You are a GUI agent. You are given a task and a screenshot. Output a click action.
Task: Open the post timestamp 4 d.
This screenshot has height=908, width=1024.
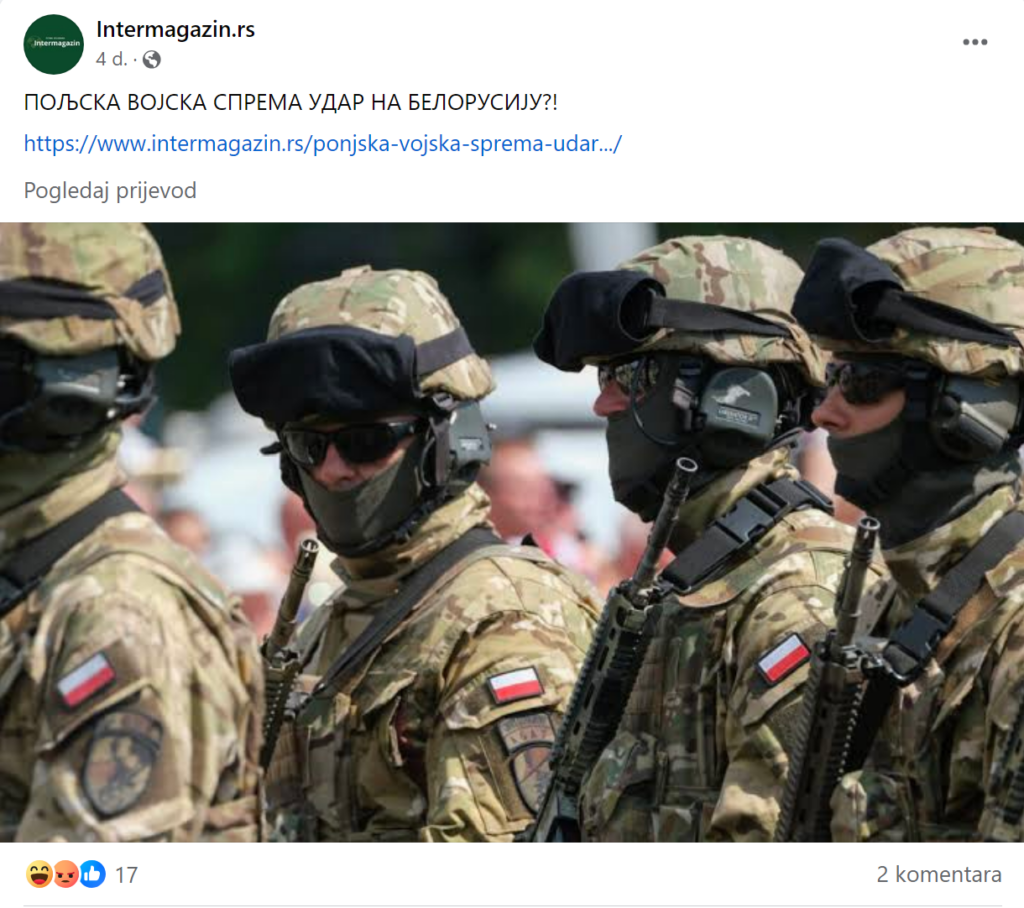[x=111, y=59]
